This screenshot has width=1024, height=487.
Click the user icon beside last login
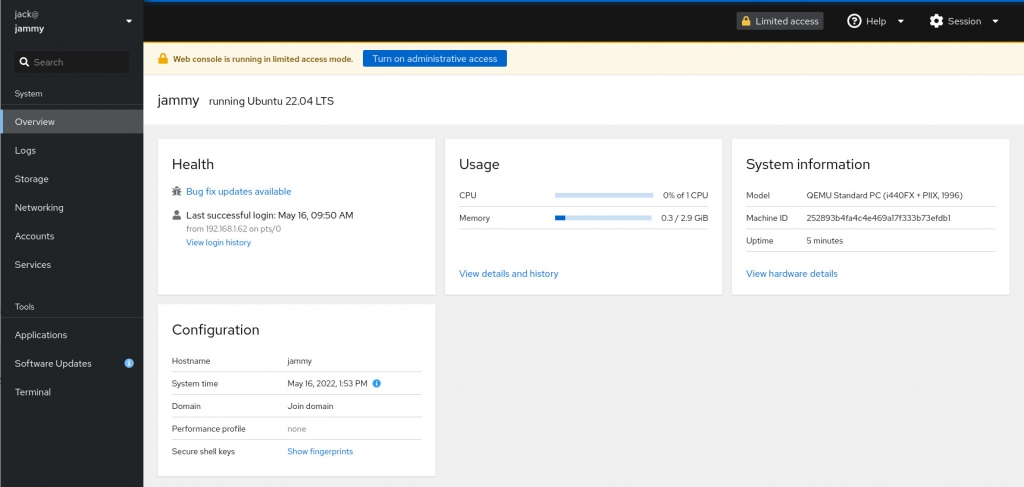pos(177,215)
